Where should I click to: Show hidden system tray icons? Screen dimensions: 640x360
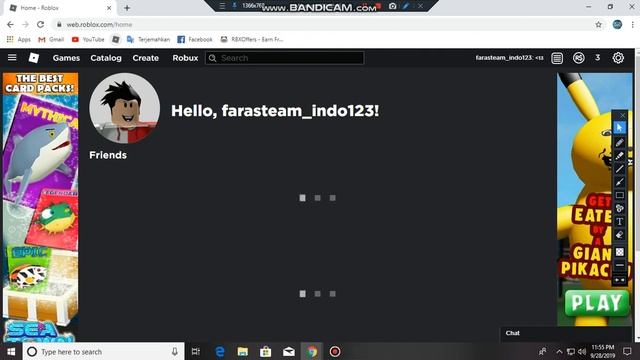pyautogui.click(x=559, y=351)
